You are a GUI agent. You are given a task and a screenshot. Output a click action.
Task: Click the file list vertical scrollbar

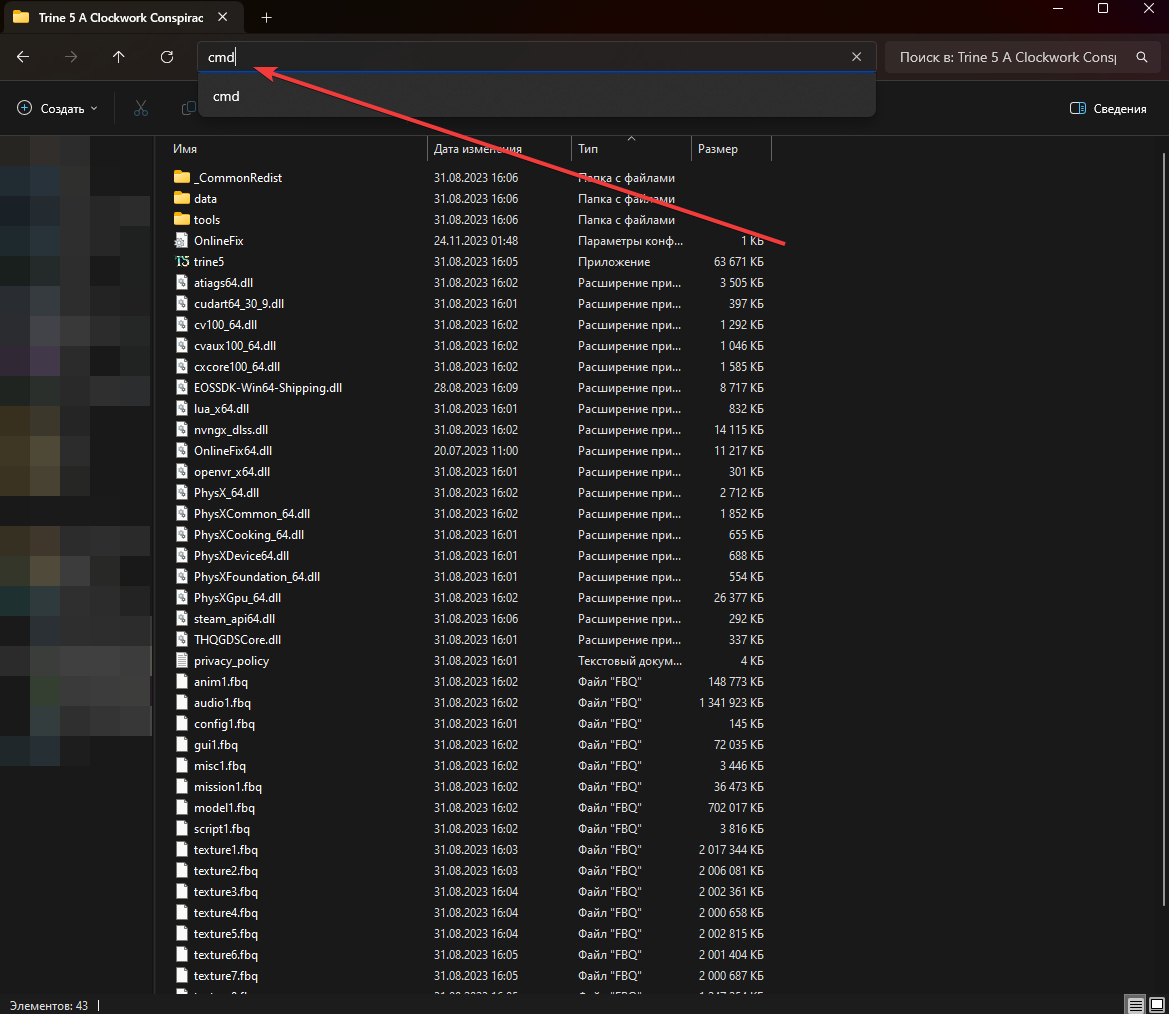pyautogui.click(x=1163, y=530)
